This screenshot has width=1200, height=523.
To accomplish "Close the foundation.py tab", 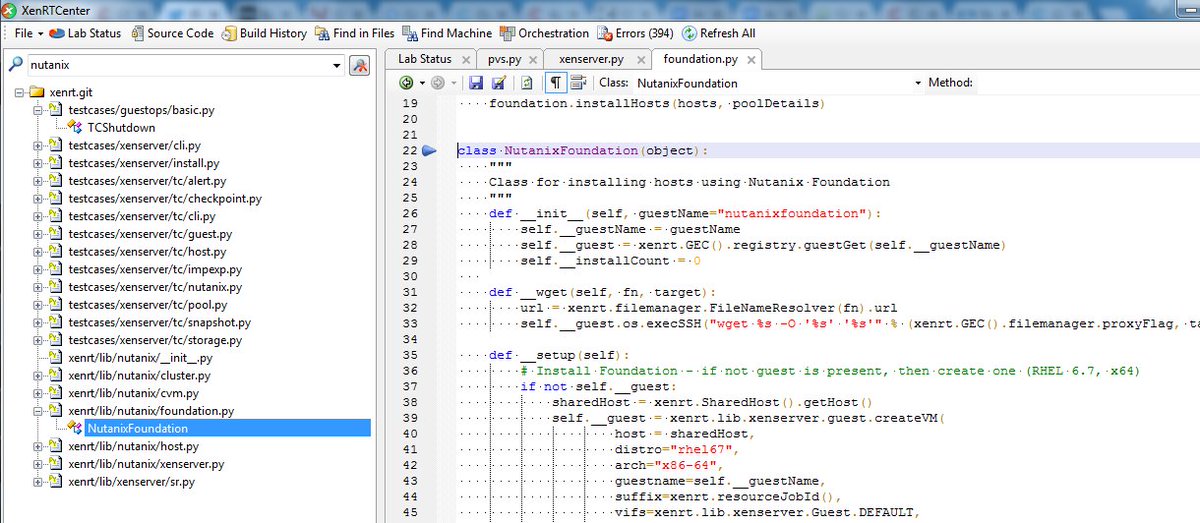I will click(x=750, y=61).
